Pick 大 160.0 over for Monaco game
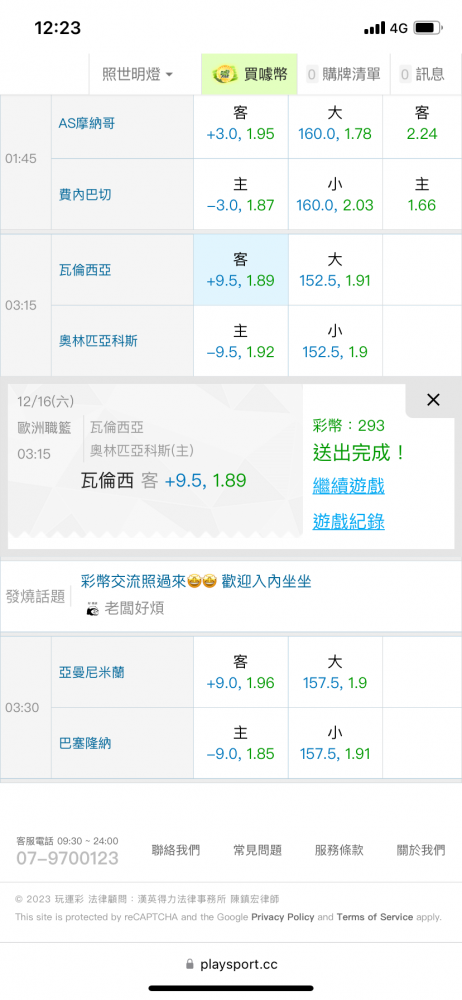Viewport: 462px width, 1000px height. pyautogui.click(x=335, y=124)
